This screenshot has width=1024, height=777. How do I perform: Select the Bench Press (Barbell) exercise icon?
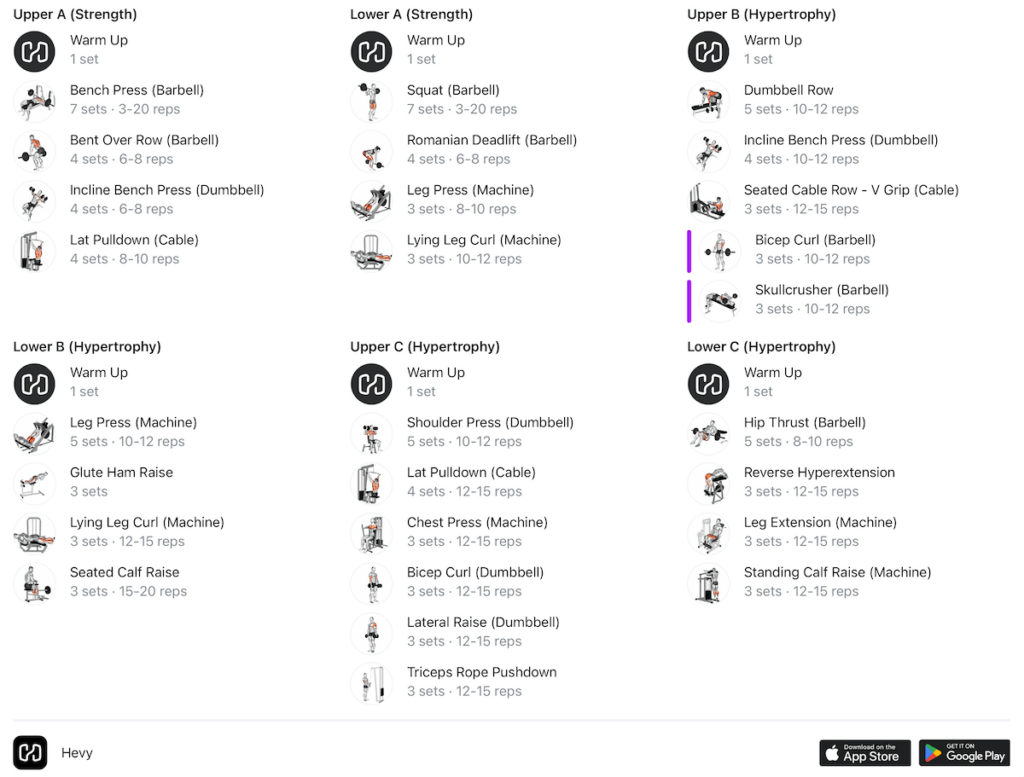[x=34, y=101]
